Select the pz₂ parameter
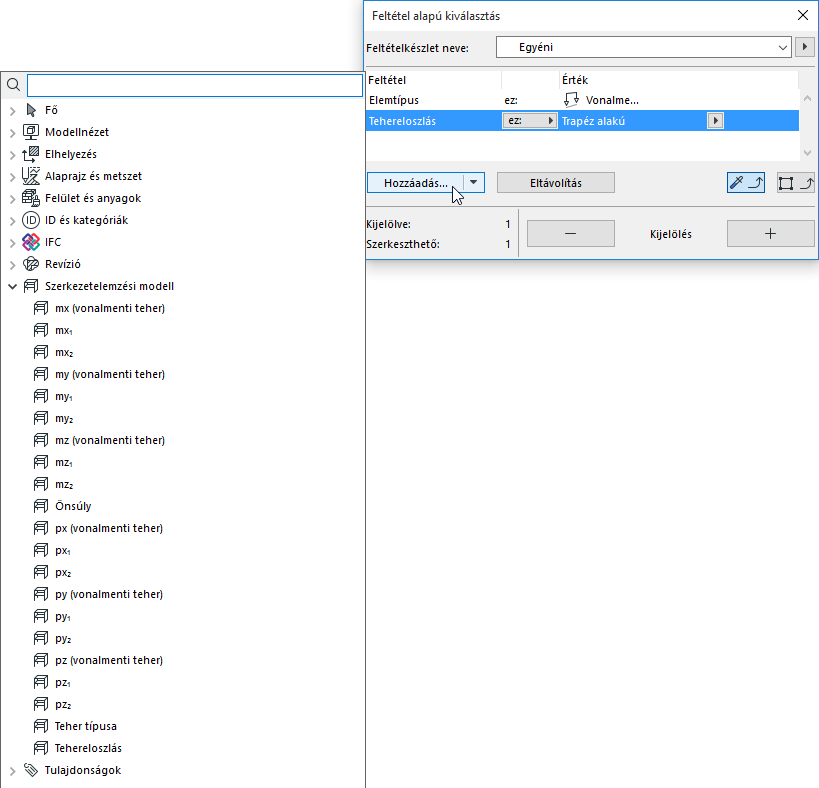 [x=63, y=704]
